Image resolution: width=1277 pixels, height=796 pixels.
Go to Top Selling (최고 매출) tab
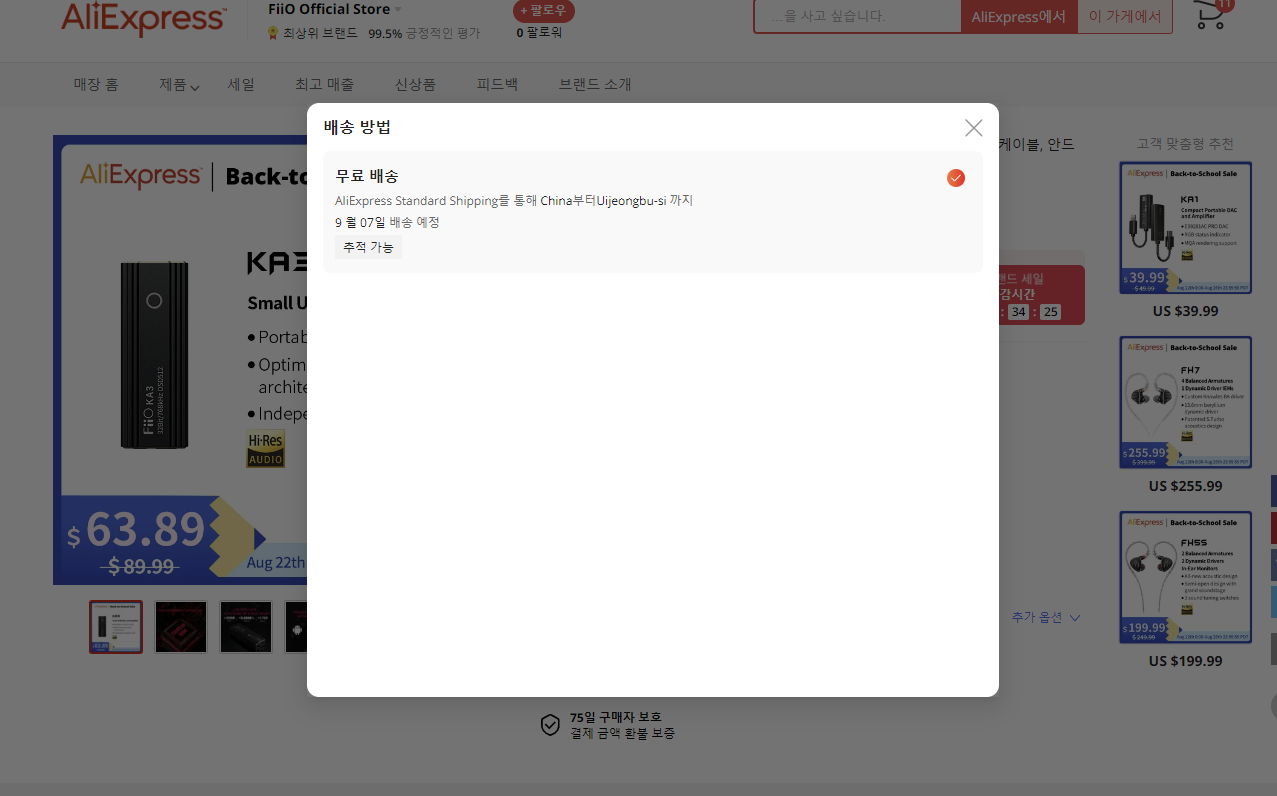pos(324,85)
